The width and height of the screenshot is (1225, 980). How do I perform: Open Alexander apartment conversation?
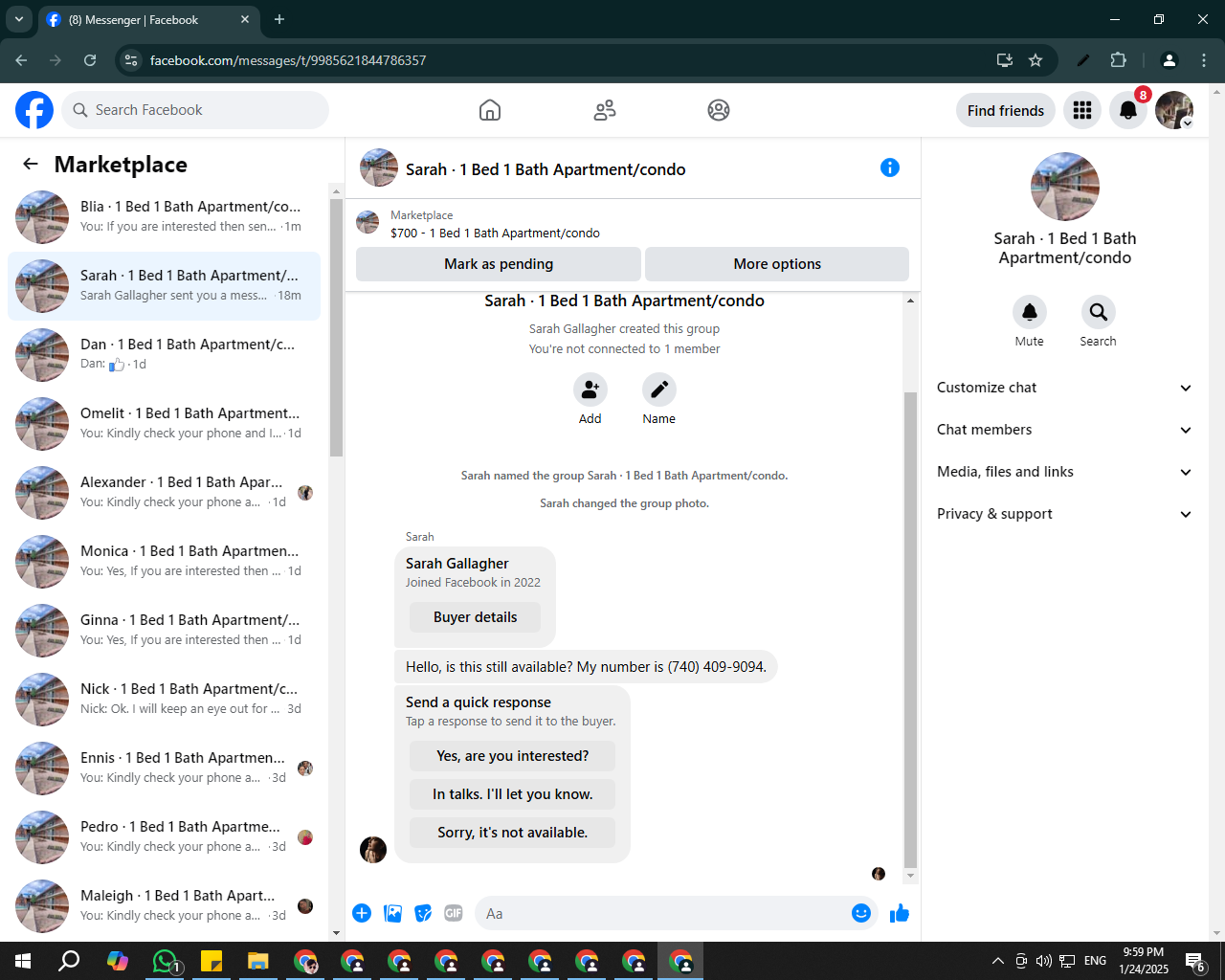click(164, 493)
